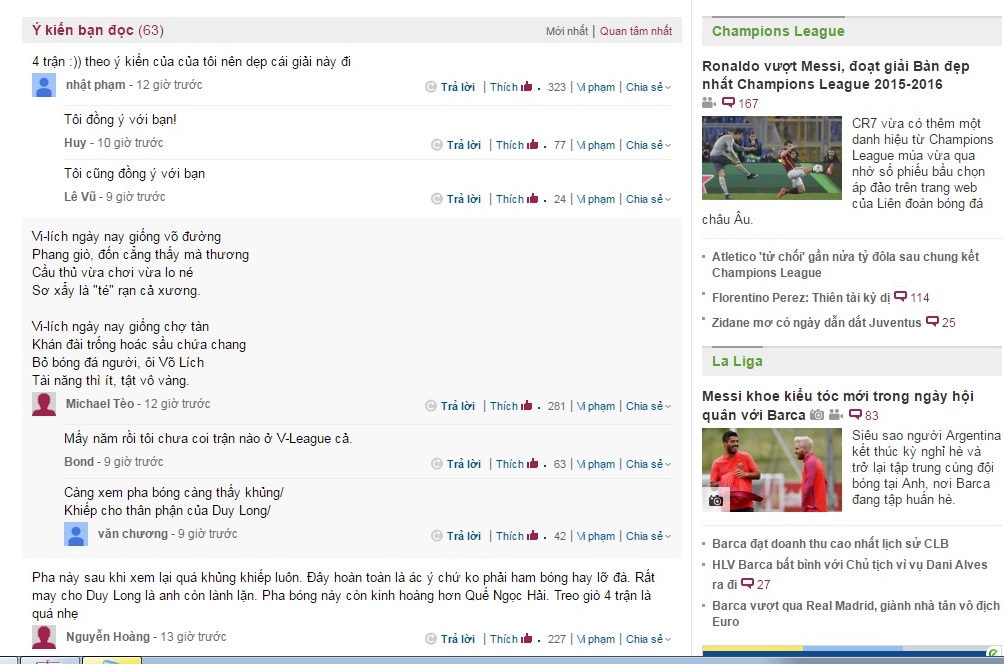The width and height of the screenshot is (1004, 664).
Task: Open comment bubble icon showing 114
Action: (x=900, y=296)
